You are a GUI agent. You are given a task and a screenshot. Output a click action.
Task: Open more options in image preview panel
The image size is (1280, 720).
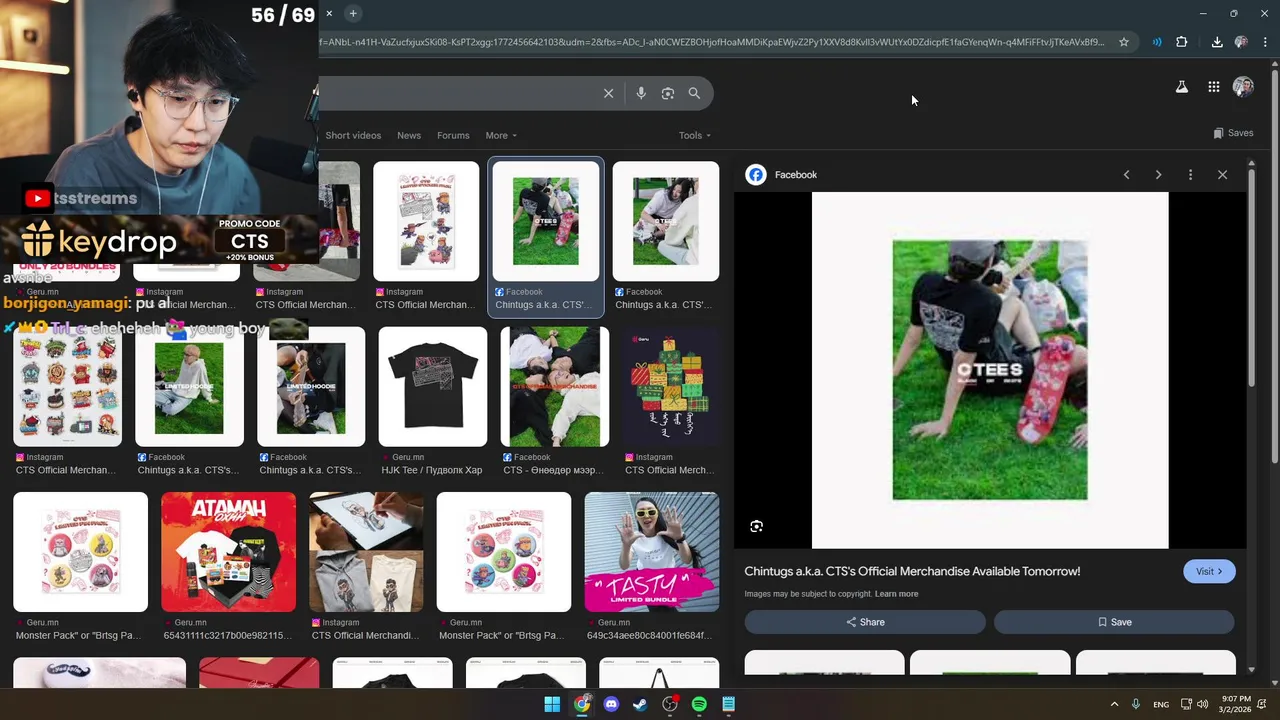(x=1190, y=175)
